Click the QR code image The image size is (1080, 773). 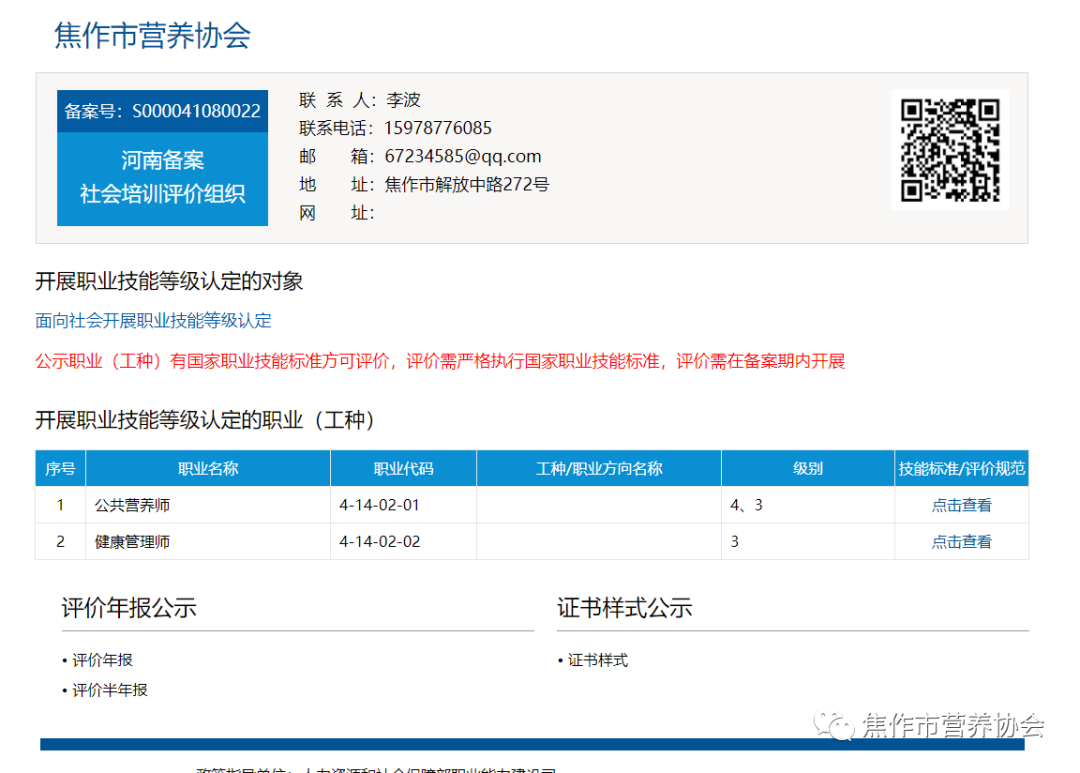(950, 150)
